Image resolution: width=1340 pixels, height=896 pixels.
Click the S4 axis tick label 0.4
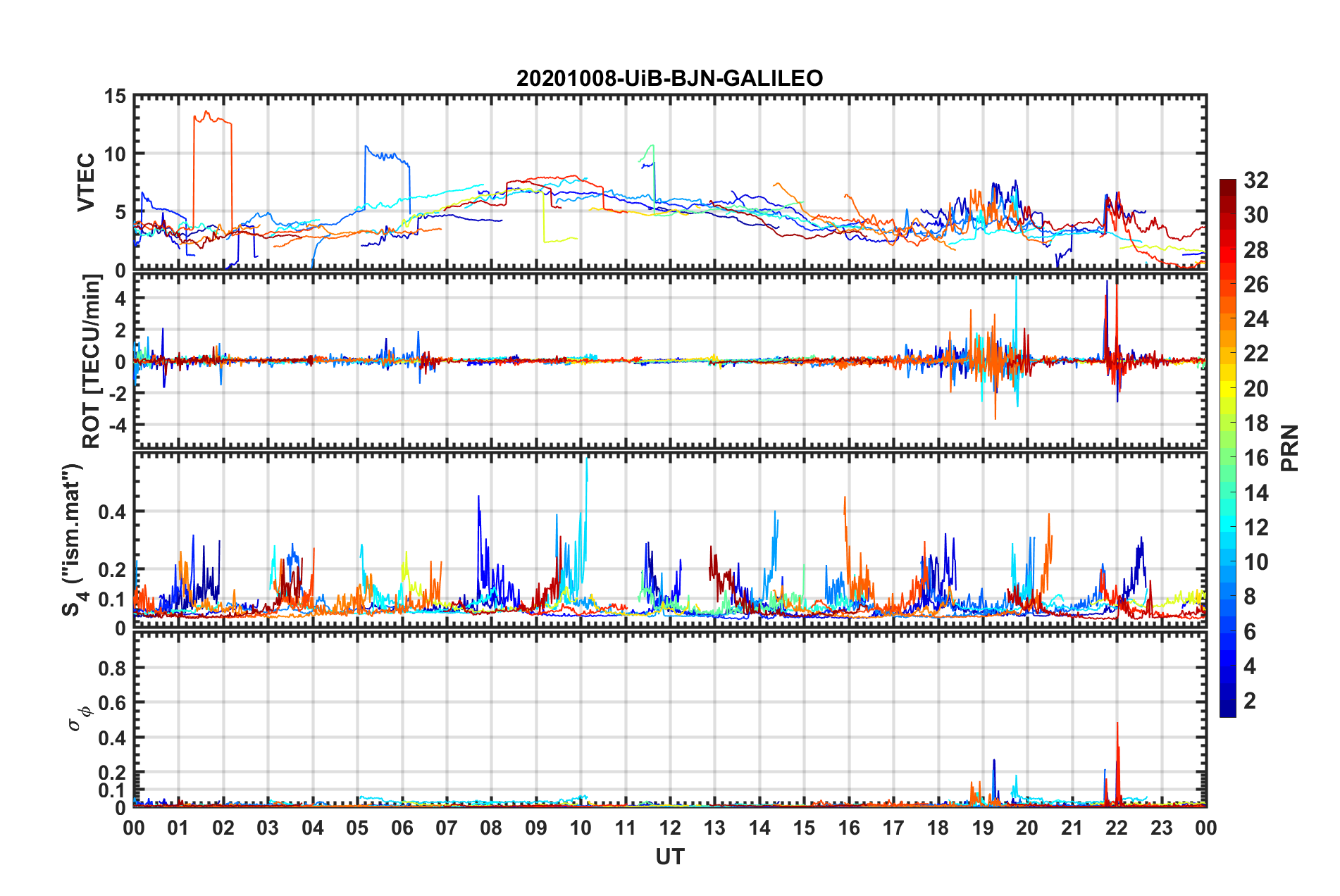112,512
